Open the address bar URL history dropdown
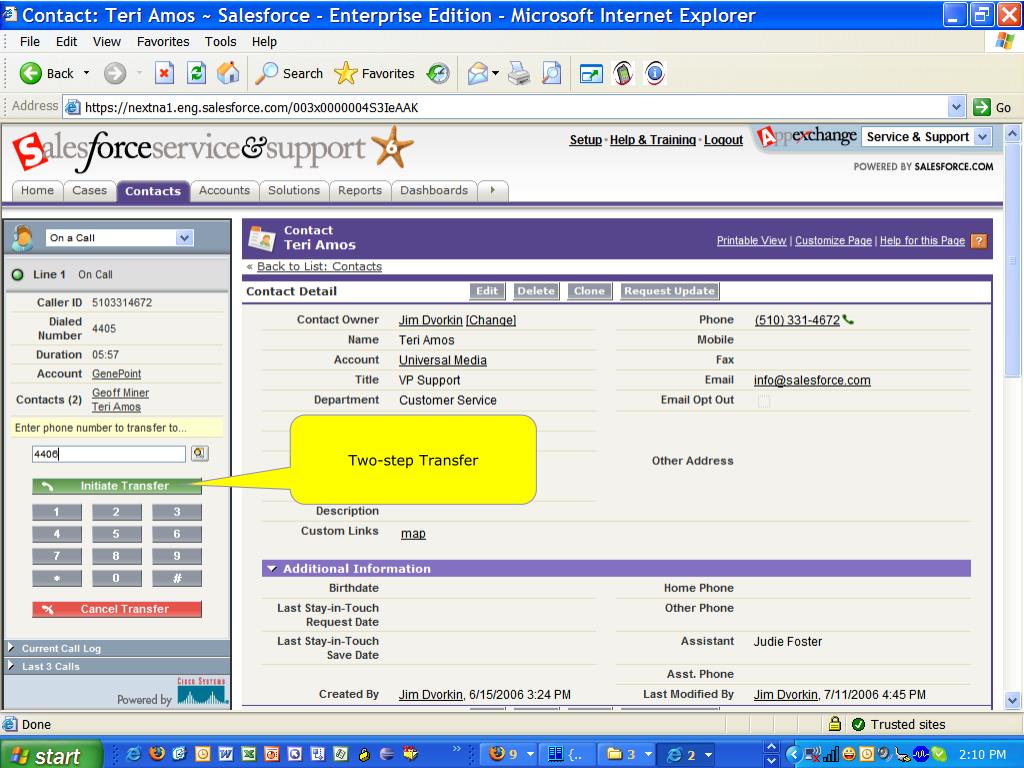This screenshot has width=1024, height=768. click(956, 107)
